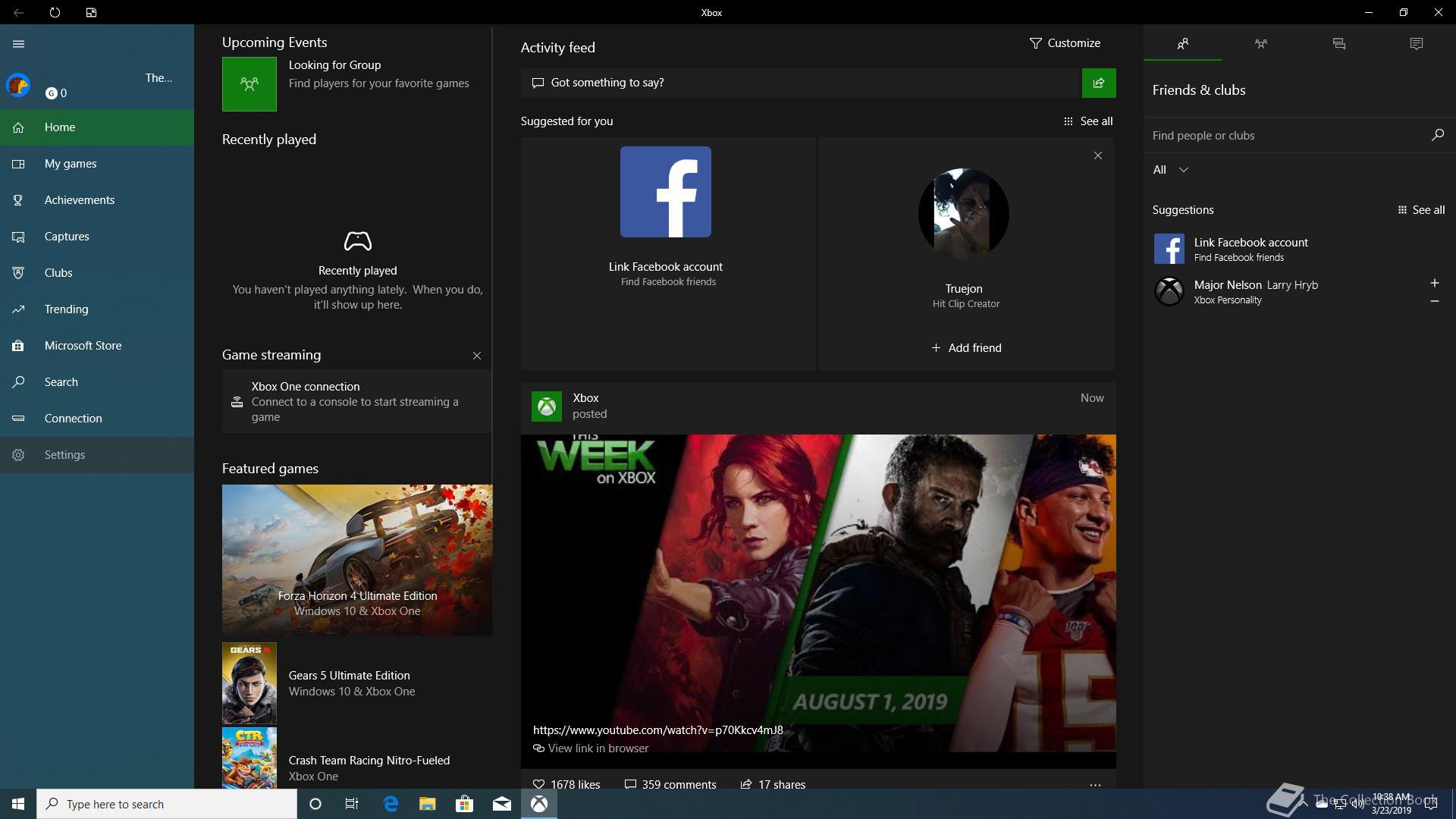Open My games in sidebar
1456x819 pixels.
pos(97,164)
